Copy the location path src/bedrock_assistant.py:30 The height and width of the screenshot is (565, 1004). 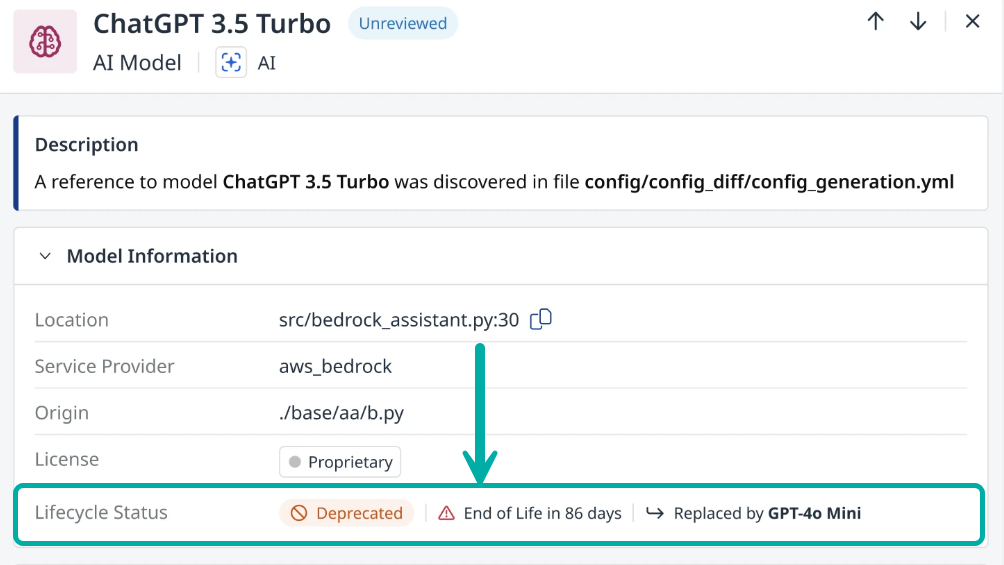pyautogui.click(x=540, y=319)
